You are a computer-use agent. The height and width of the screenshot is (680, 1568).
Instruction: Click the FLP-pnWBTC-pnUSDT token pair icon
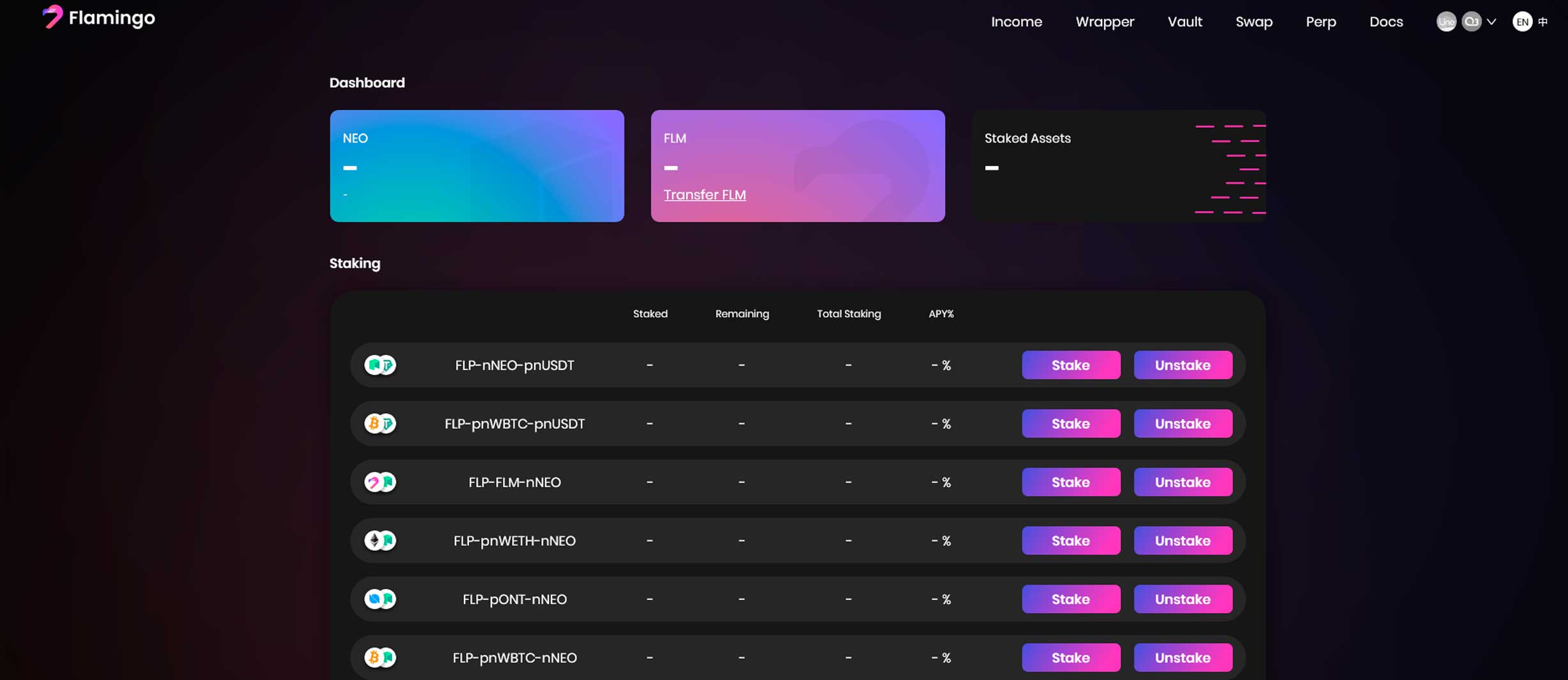[x=380, y=423]
